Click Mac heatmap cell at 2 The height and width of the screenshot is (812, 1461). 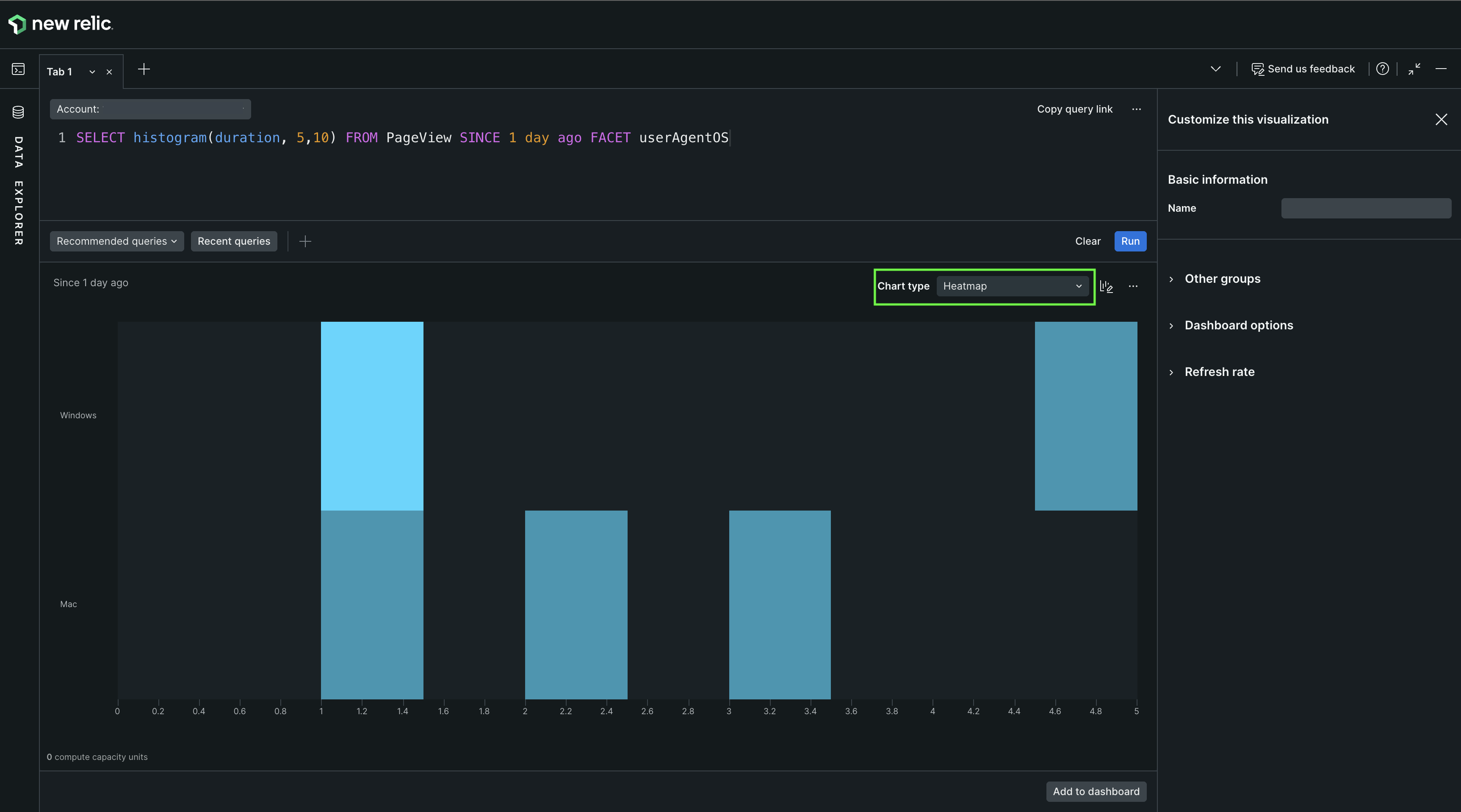pyautogui.click(x=576, y=605)
